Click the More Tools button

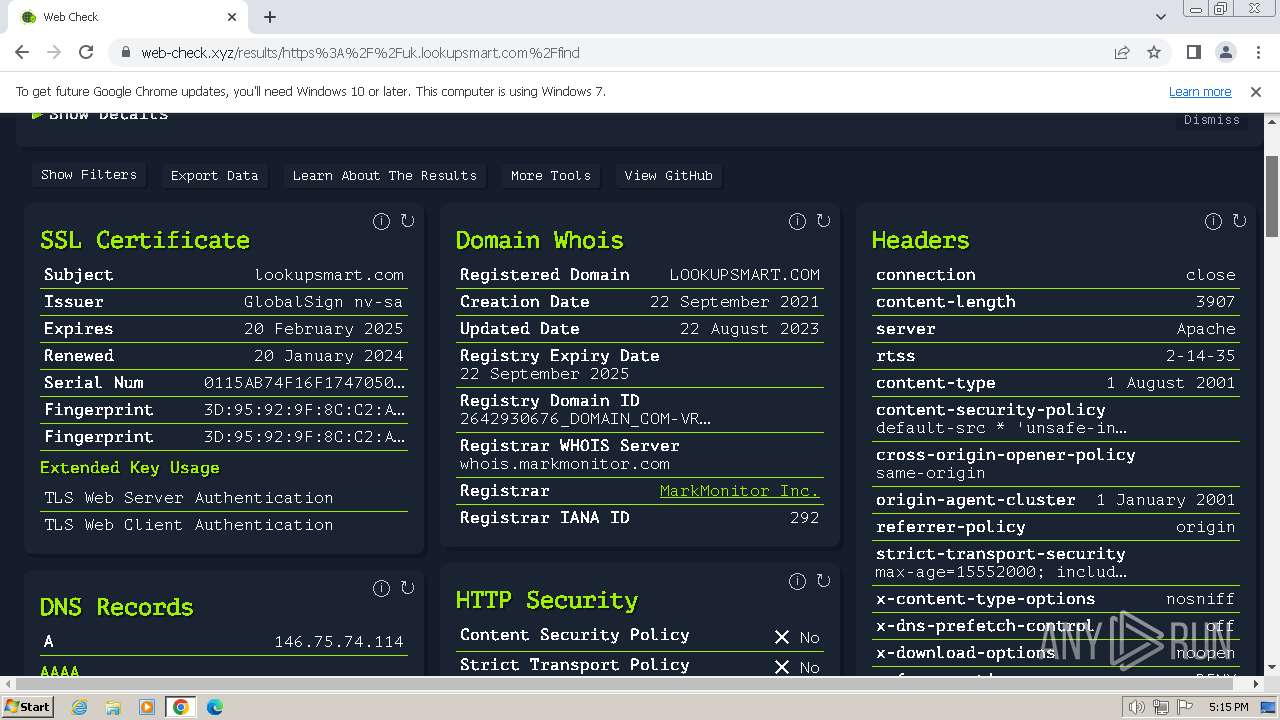coord(551,175)
